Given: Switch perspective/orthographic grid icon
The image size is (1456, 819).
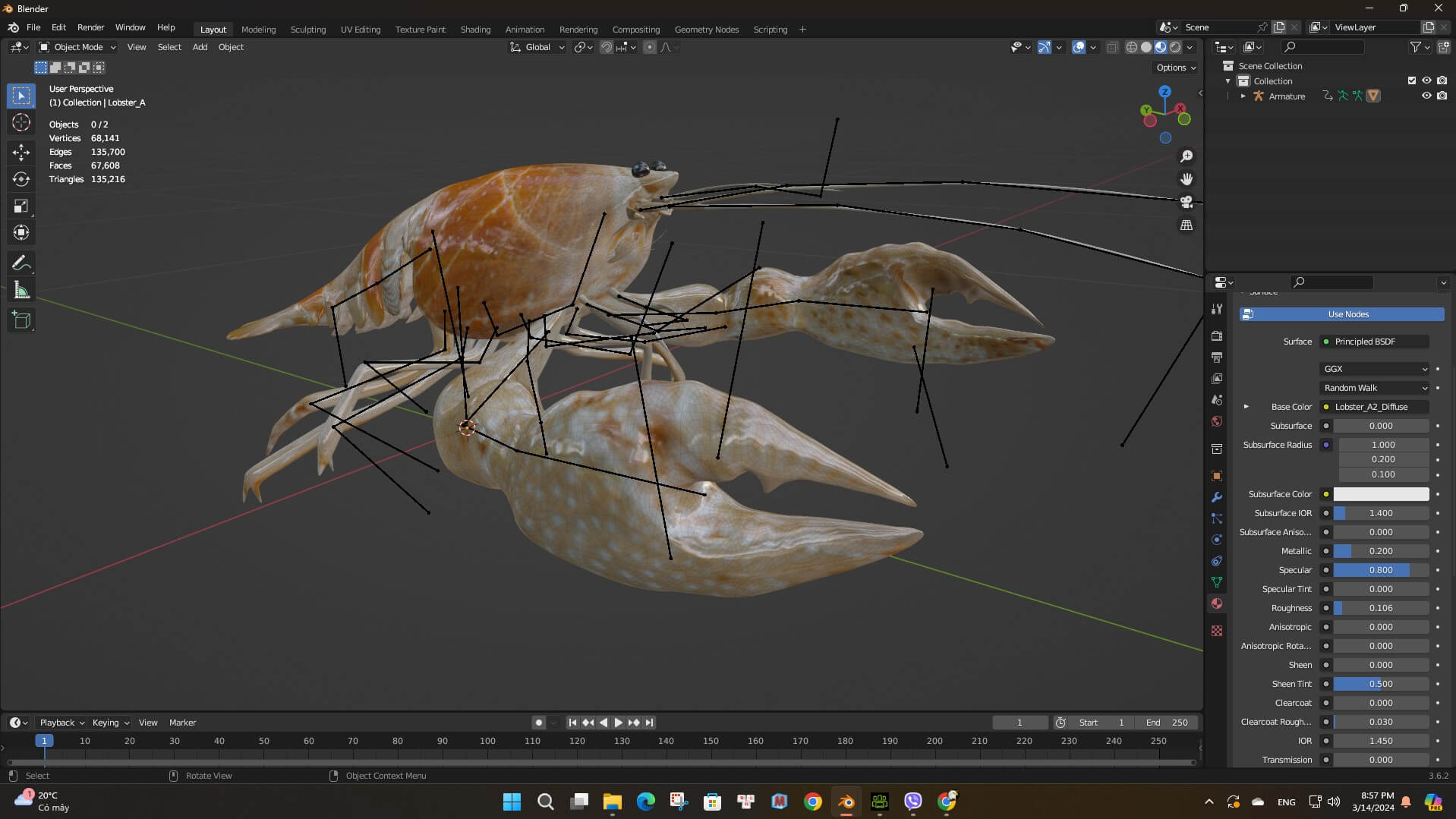Looking at the screenshot, I should click(x=1187, y=225).
